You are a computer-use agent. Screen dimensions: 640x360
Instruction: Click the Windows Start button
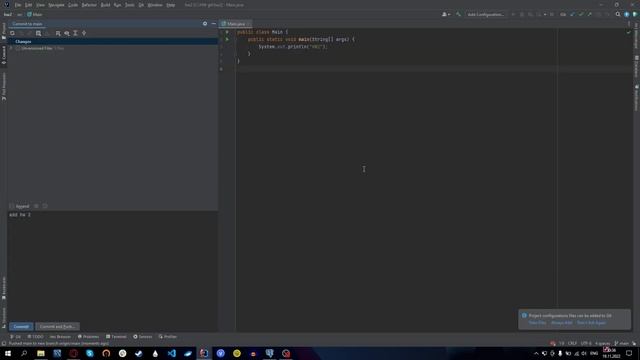point(8,353)
